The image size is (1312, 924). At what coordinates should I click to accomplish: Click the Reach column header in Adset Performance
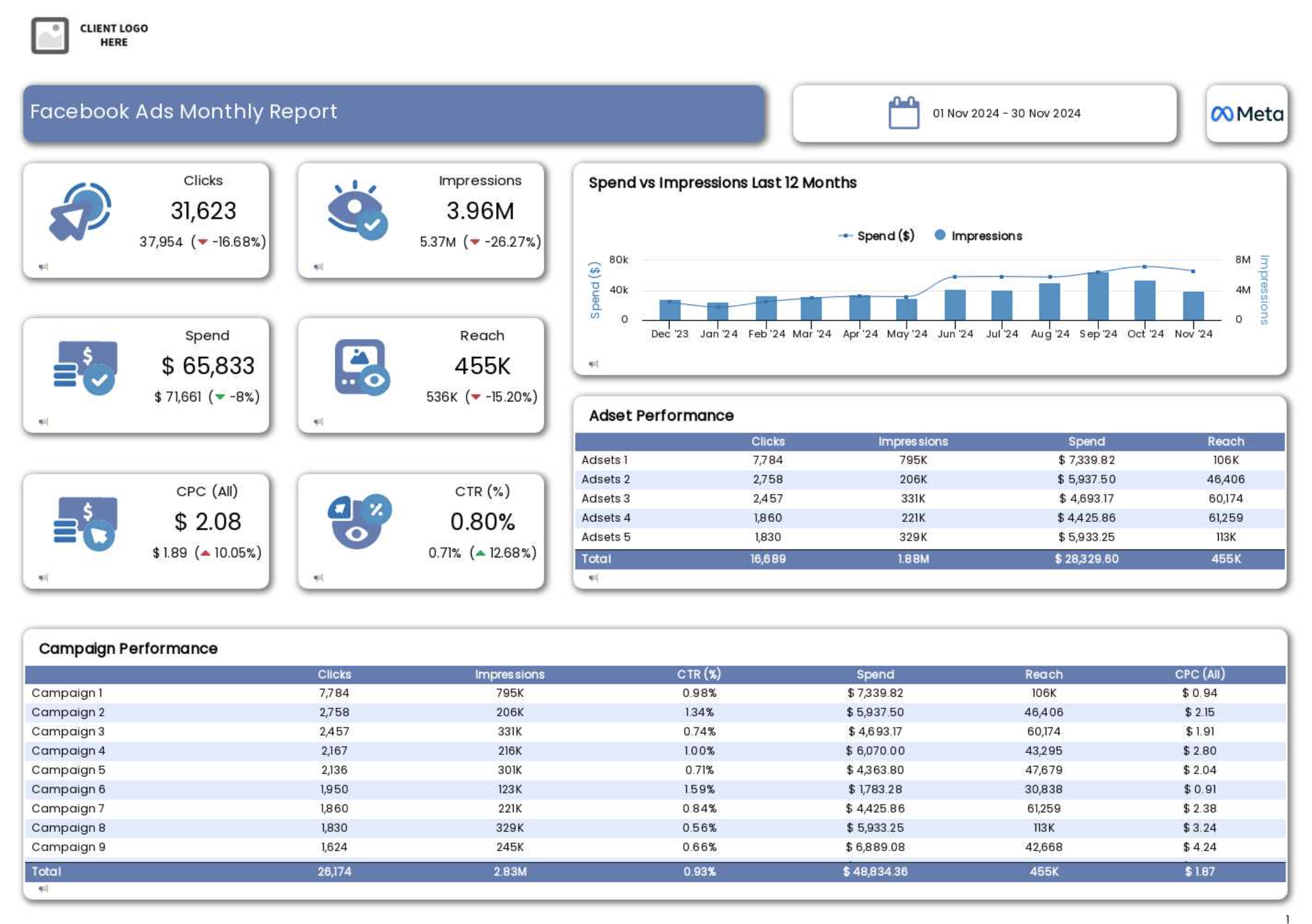tap(1225, 441)
